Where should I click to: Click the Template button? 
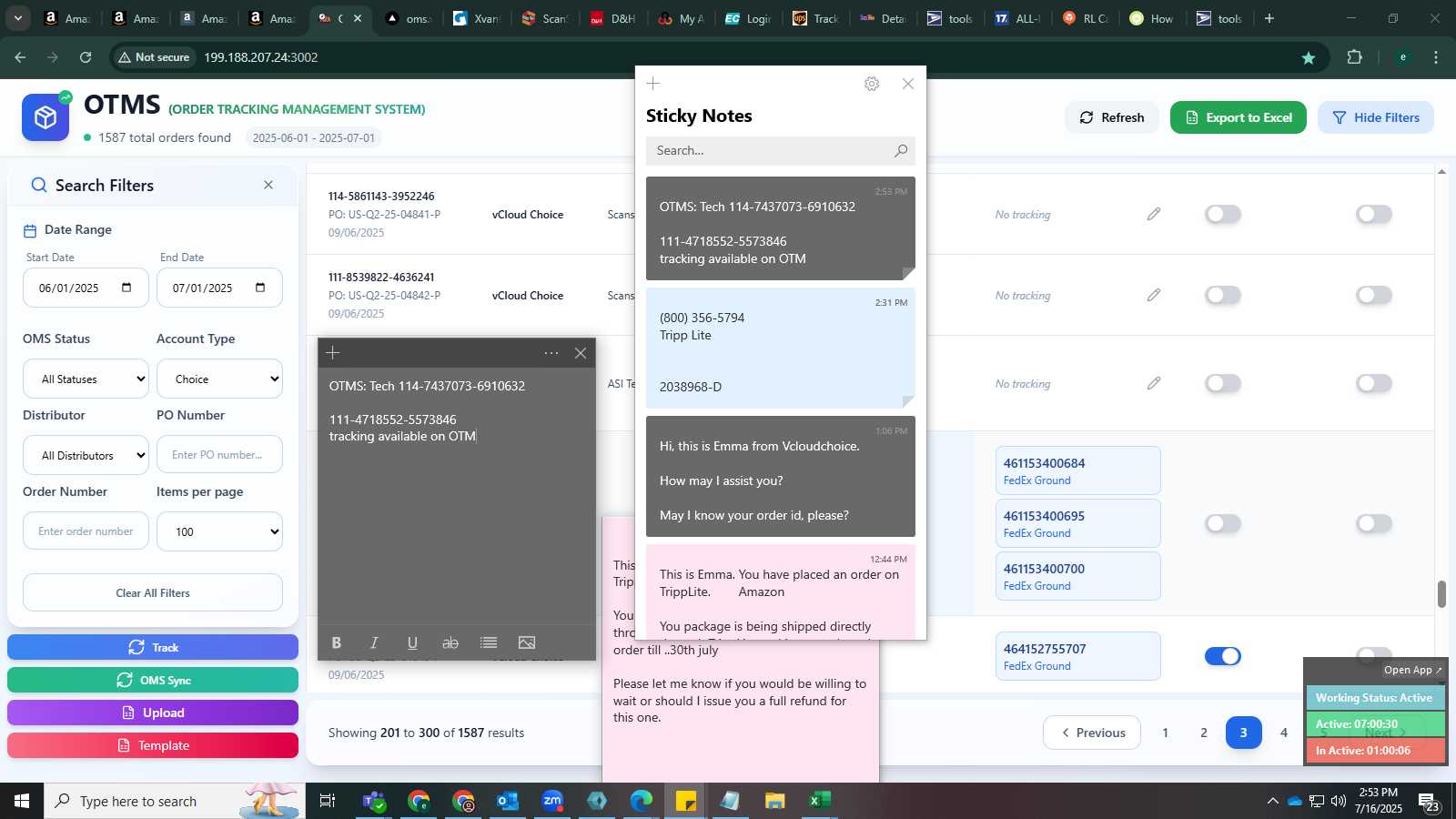(153, 745)
